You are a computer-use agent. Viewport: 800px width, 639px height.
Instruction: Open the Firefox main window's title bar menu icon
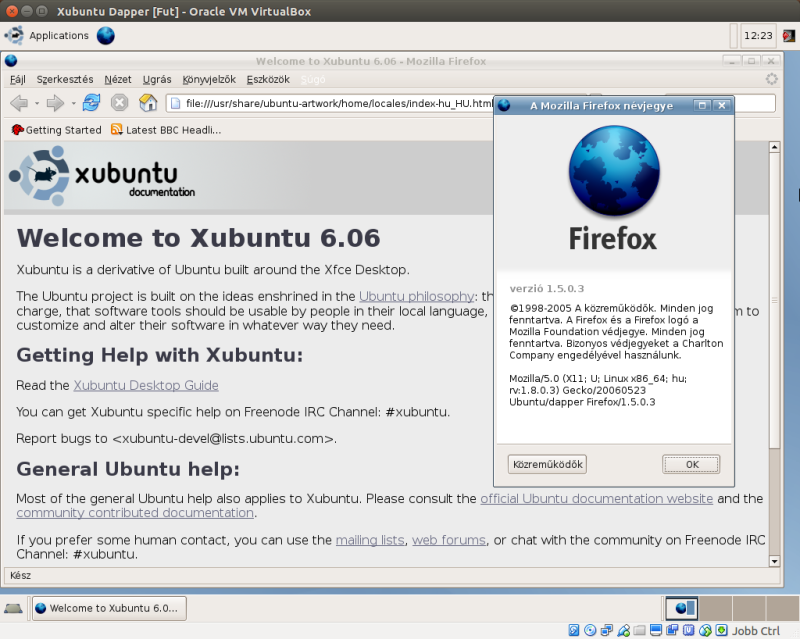(11, 61)
